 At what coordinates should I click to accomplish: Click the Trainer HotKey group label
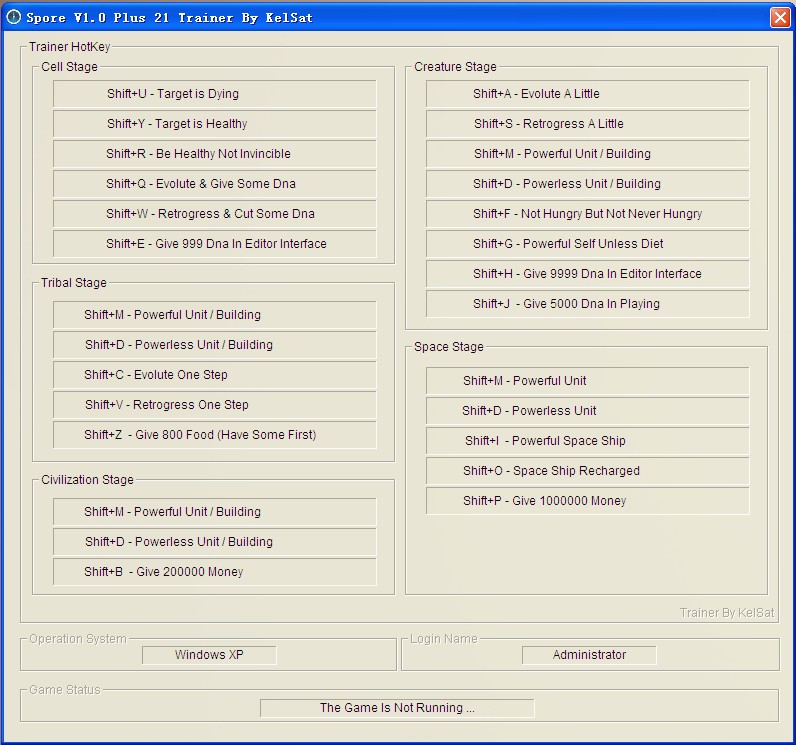click(x=70, y=47)
